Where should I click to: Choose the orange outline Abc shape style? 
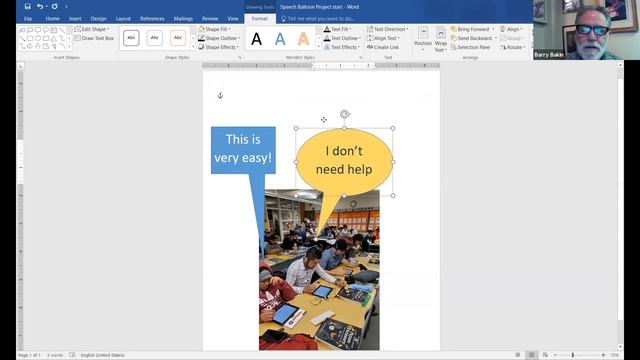point(178,38)
